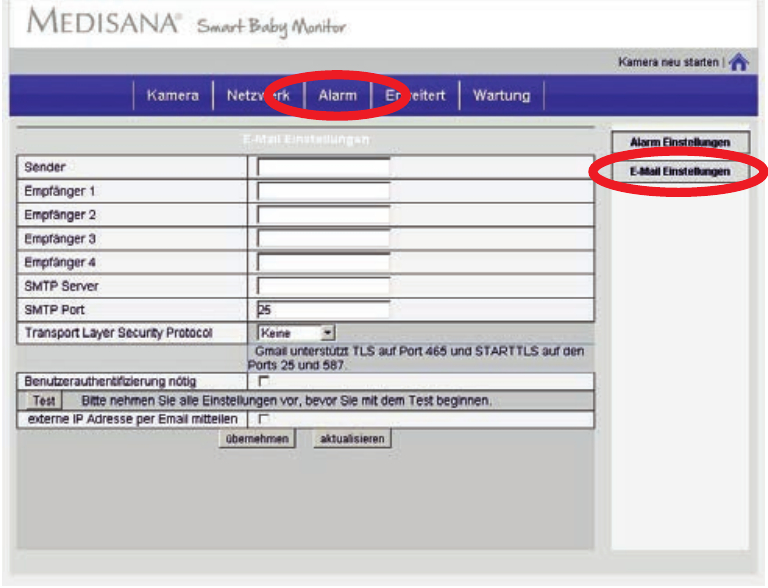Toggle externe IP Adresse per Email checkbox
Screen dimensions: 768x588
tap(264, 419)
